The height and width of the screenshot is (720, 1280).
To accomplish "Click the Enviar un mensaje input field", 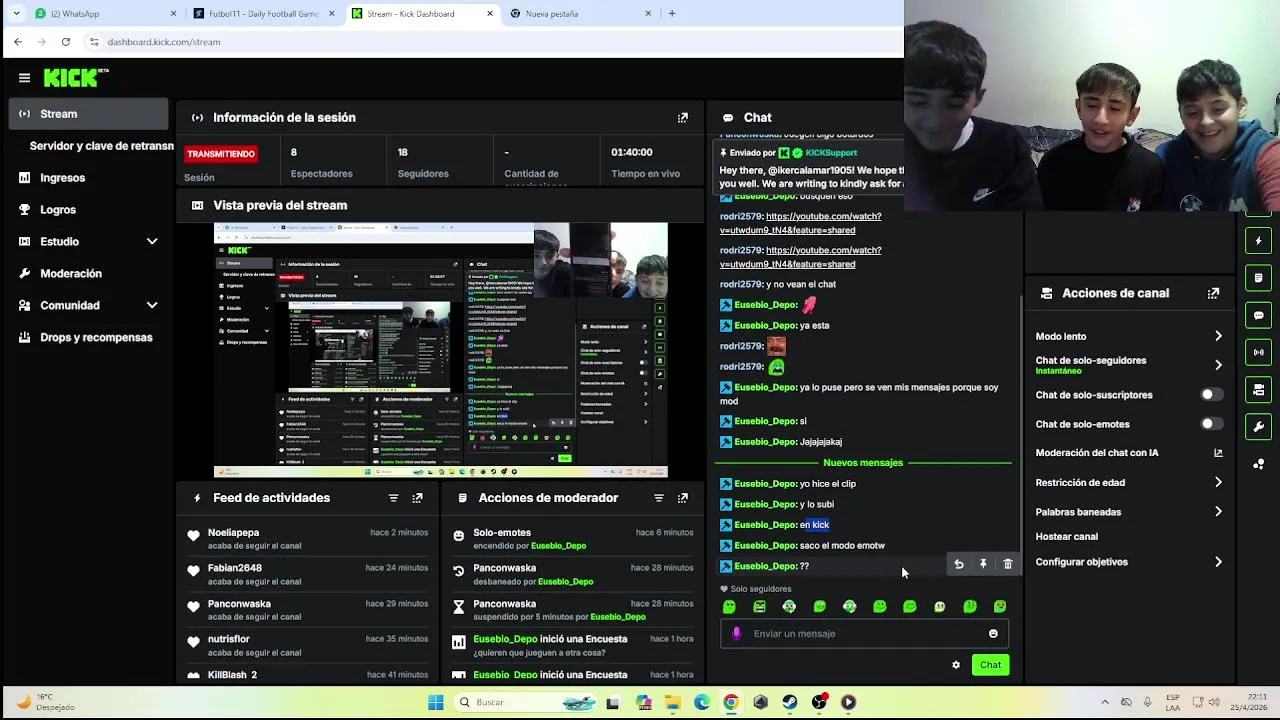I will tap(865, 633).
